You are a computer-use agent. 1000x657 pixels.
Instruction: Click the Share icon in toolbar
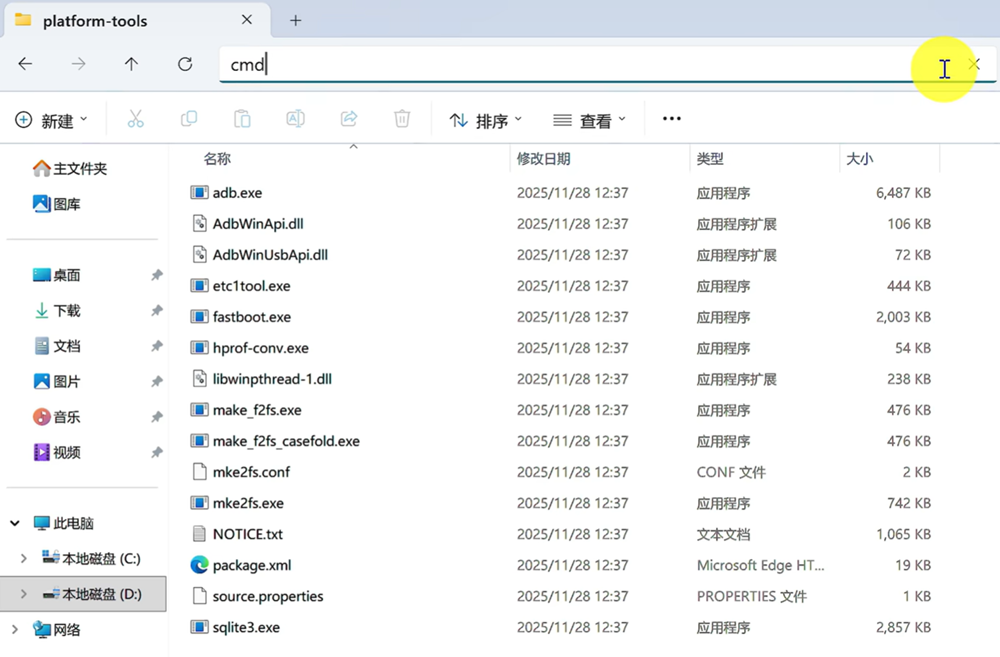[349, 119]
